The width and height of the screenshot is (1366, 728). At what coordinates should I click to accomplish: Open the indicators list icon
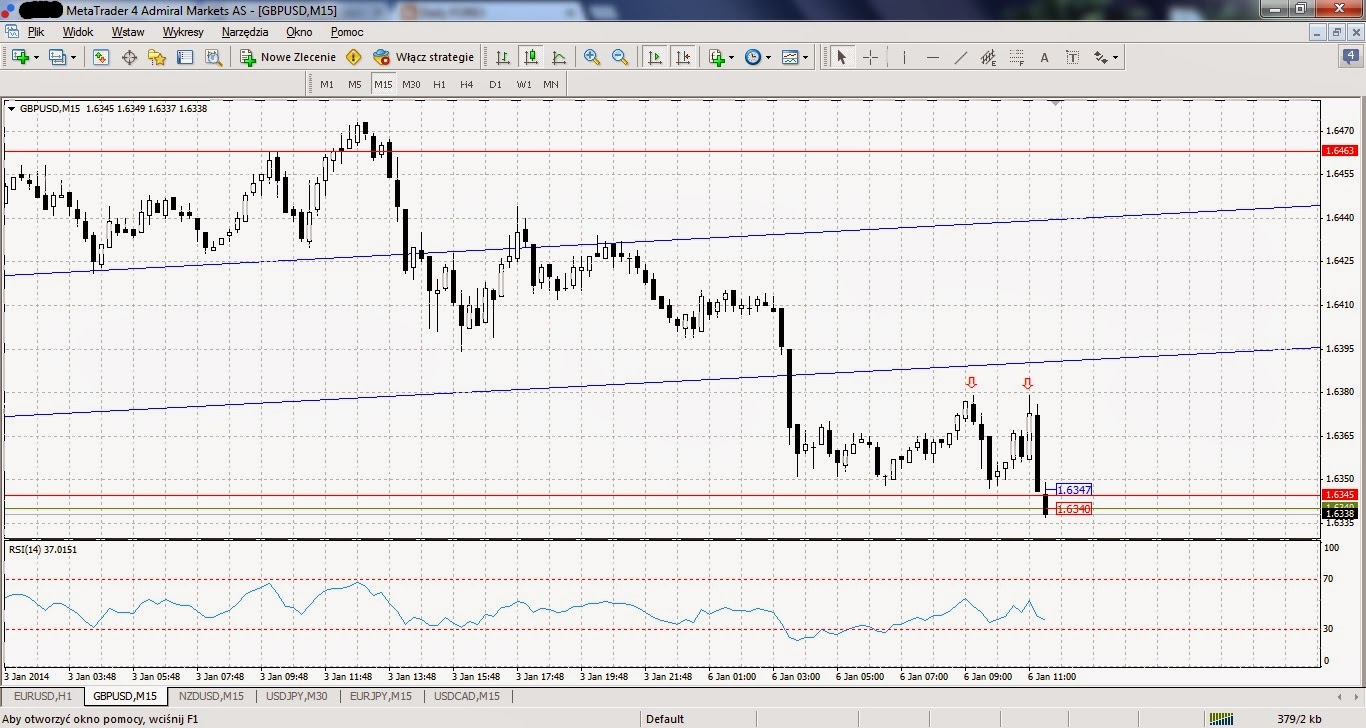click(717, 57)
